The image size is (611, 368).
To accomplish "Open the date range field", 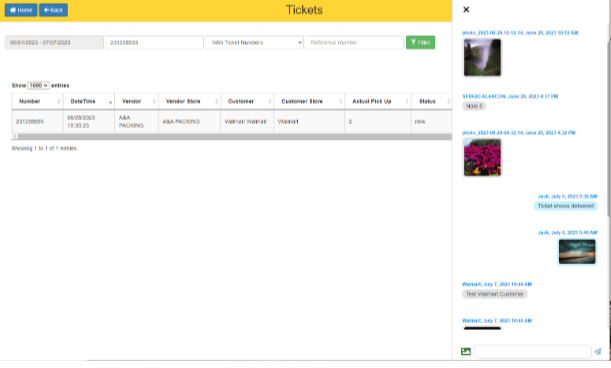I will [54, 42].
